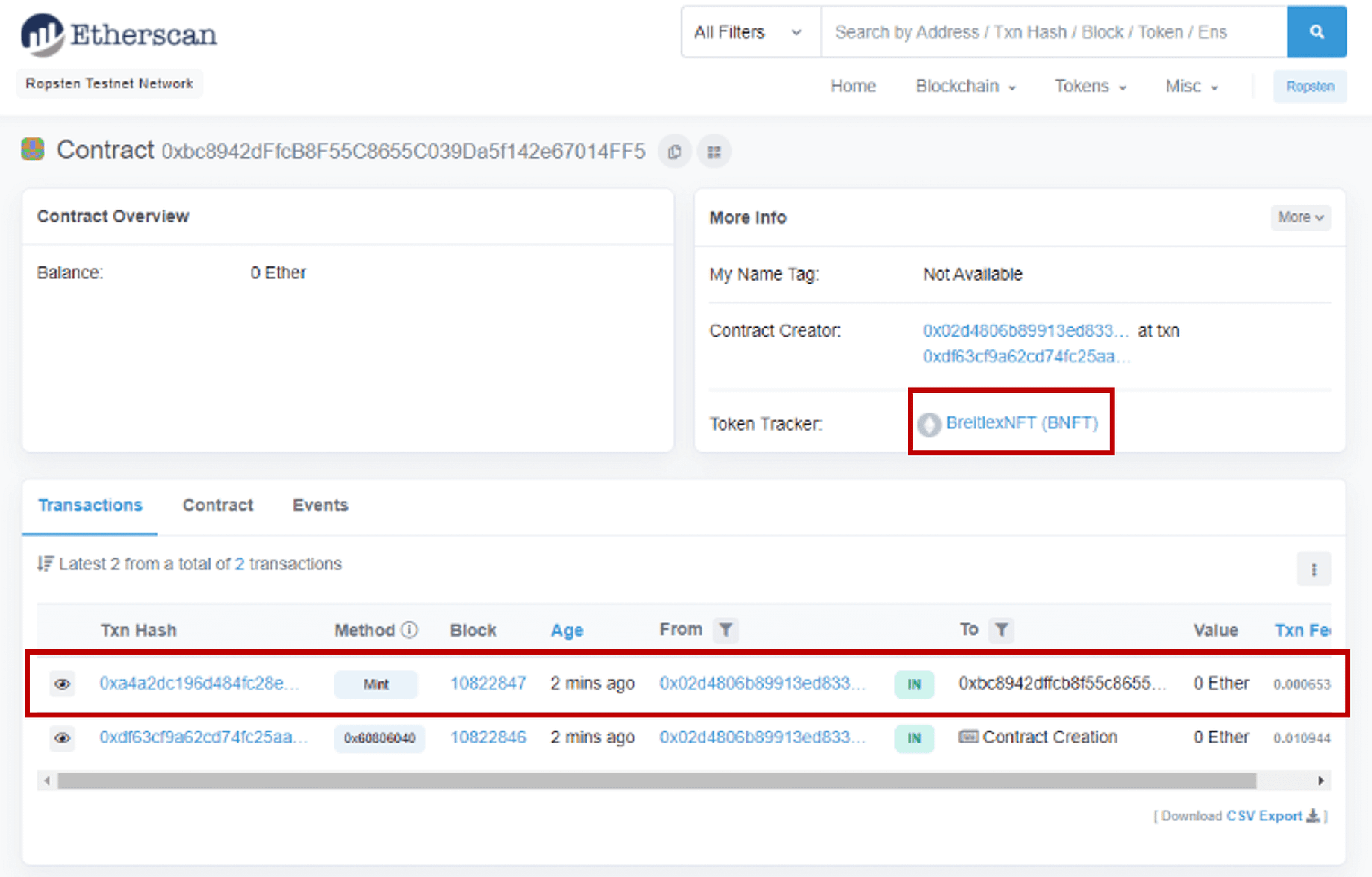Viewport: 1372px width, 877px height.
Task: Click the IN badge in the Contract Creation row
Action: pos(914,738)
